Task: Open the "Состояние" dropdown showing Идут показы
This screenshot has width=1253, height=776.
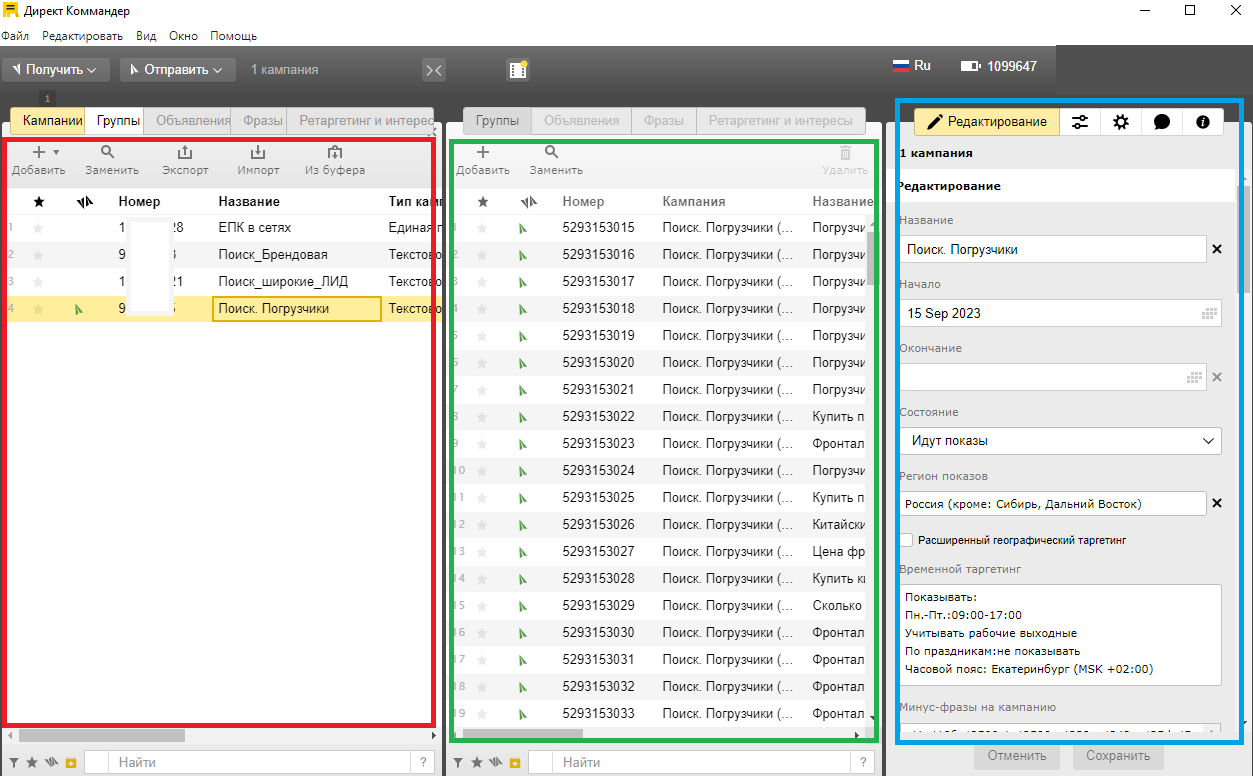Action: (x=1058, y=440)
